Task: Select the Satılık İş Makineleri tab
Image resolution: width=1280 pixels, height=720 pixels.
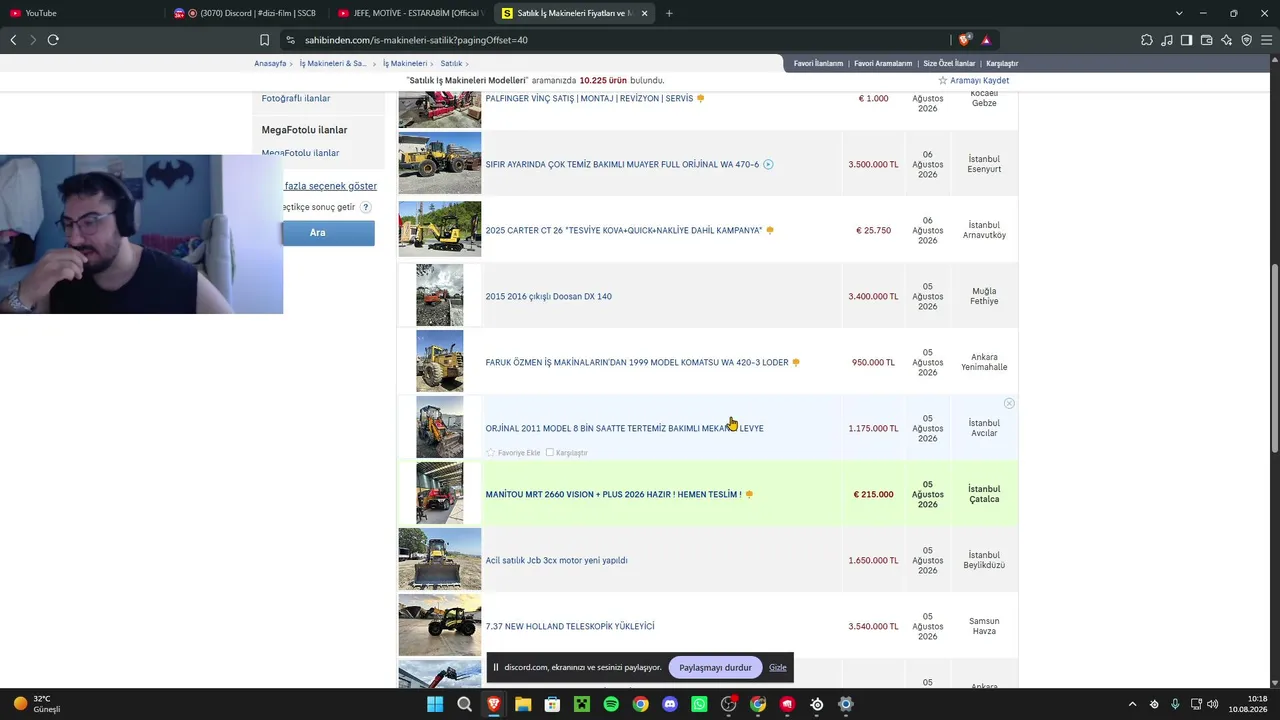Action: [575, 13]
